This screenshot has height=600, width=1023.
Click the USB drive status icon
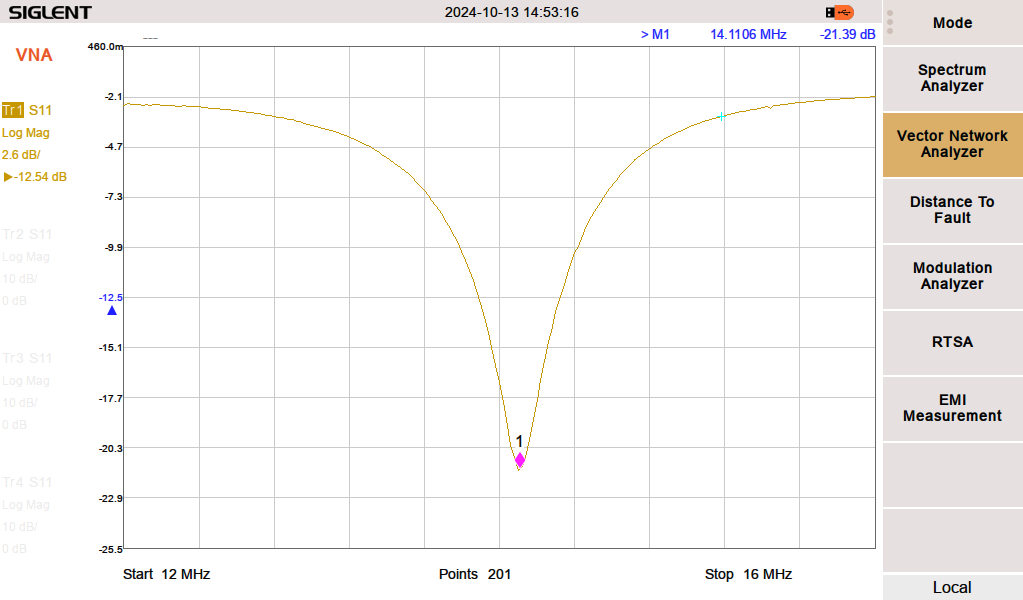click(840, 12)
